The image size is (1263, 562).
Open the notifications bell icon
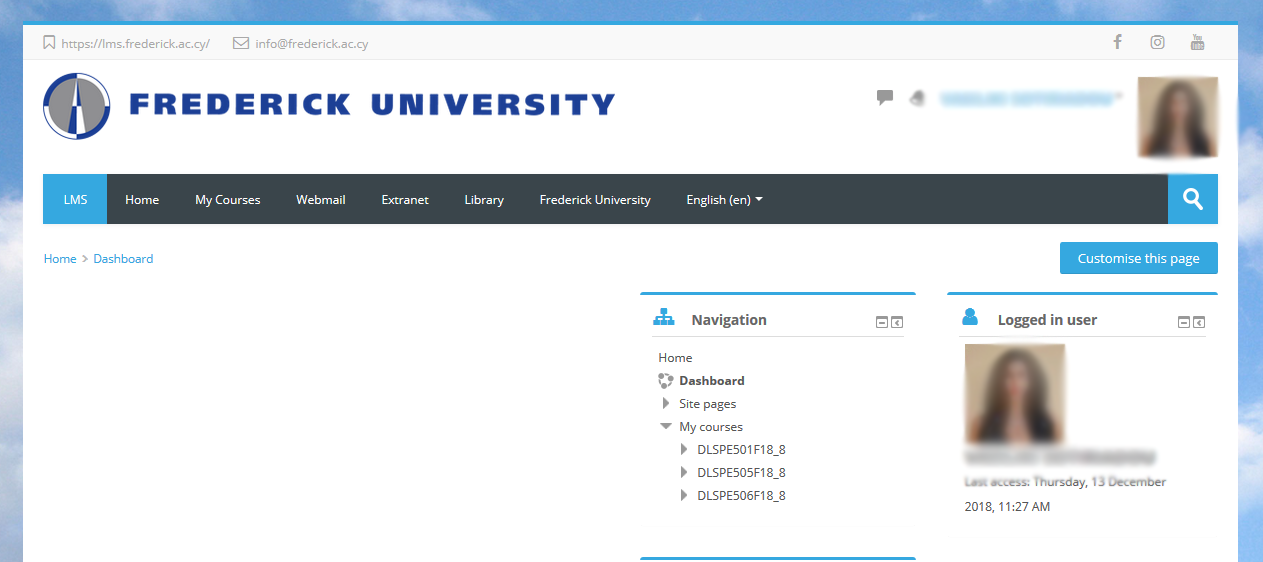click(916, 98)
